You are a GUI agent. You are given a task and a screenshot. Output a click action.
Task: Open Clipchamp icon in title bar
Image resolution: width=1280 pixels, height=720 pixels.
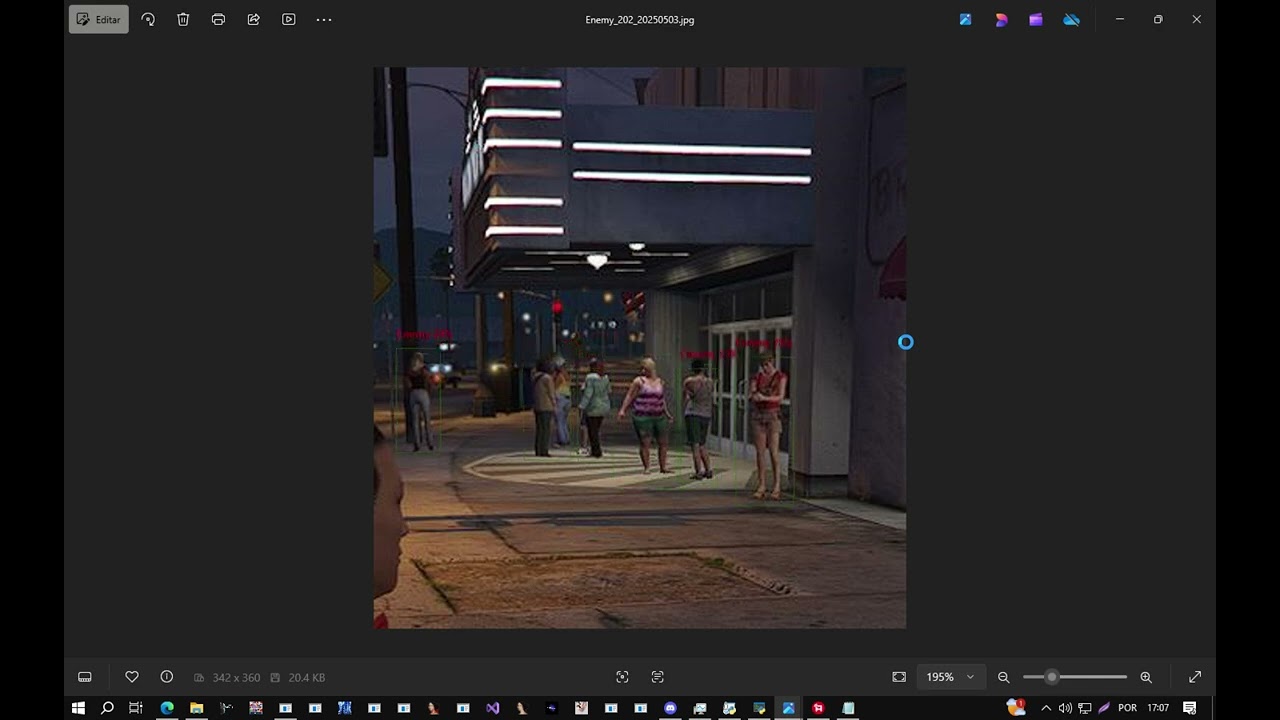click(x=1036, y=19)
